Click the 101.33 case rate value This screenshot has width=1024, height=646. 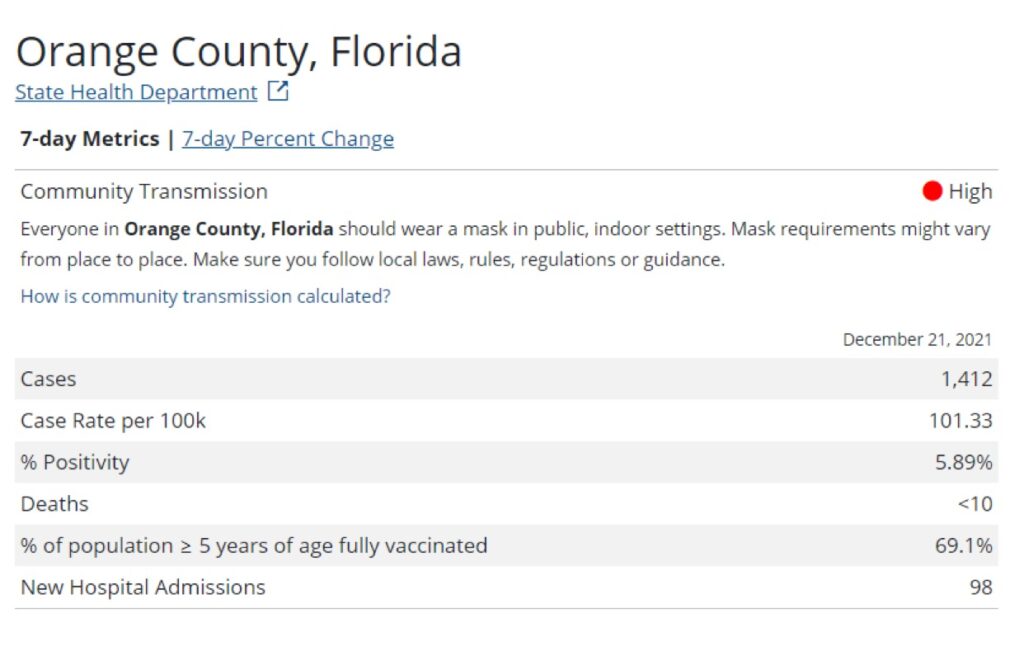coord(960,421)
